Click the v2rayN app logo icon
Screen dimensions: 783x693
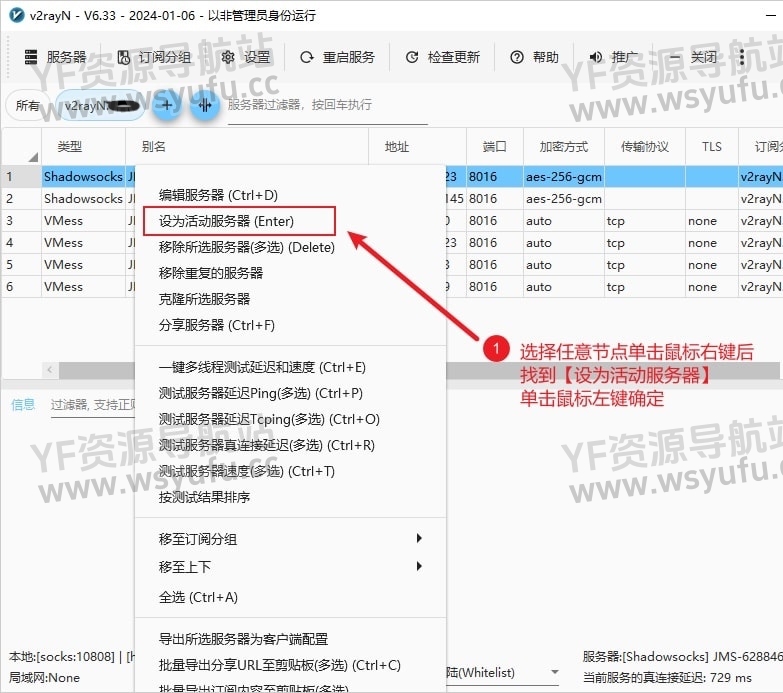pos(16,15)
